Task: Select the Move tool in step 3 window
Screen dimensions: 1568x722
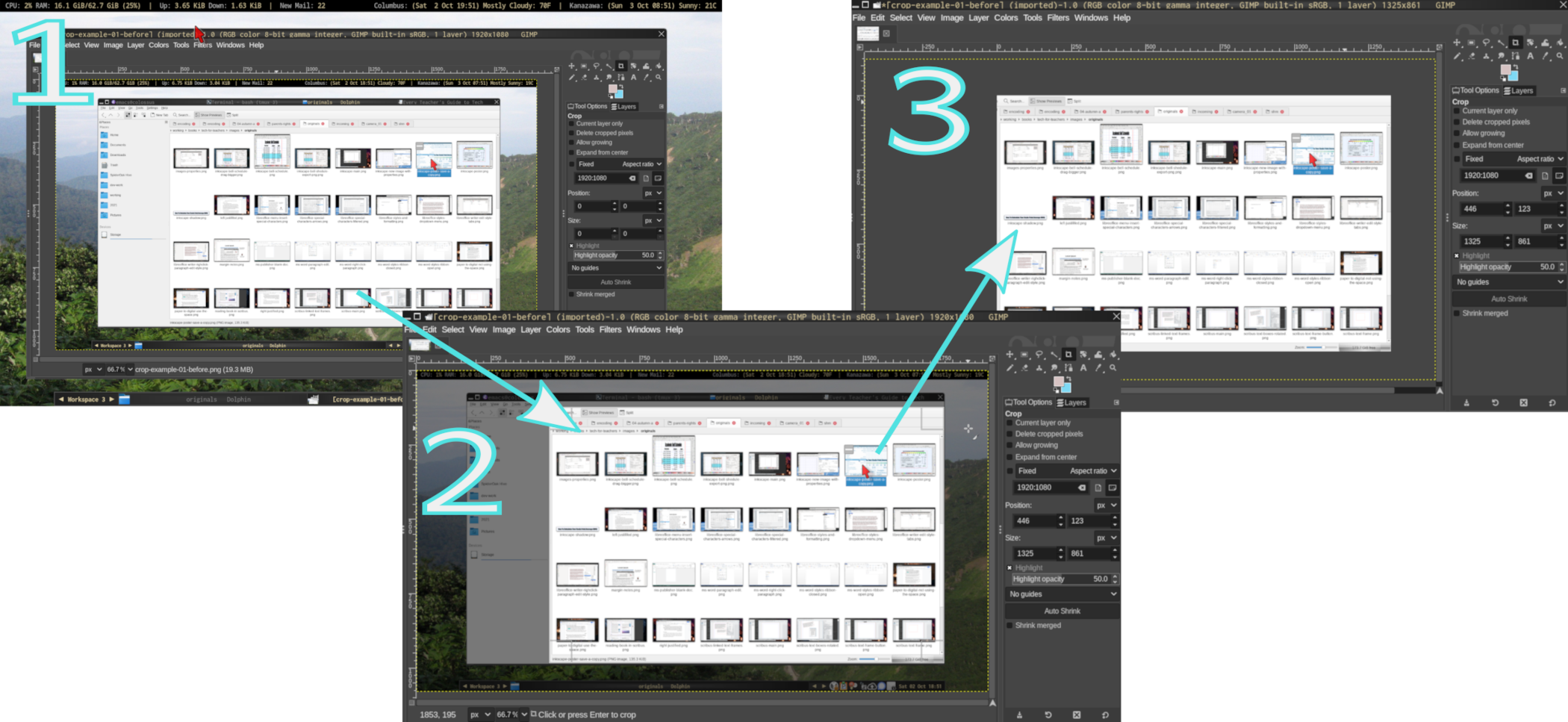Action: click(x=1457, y=43)
